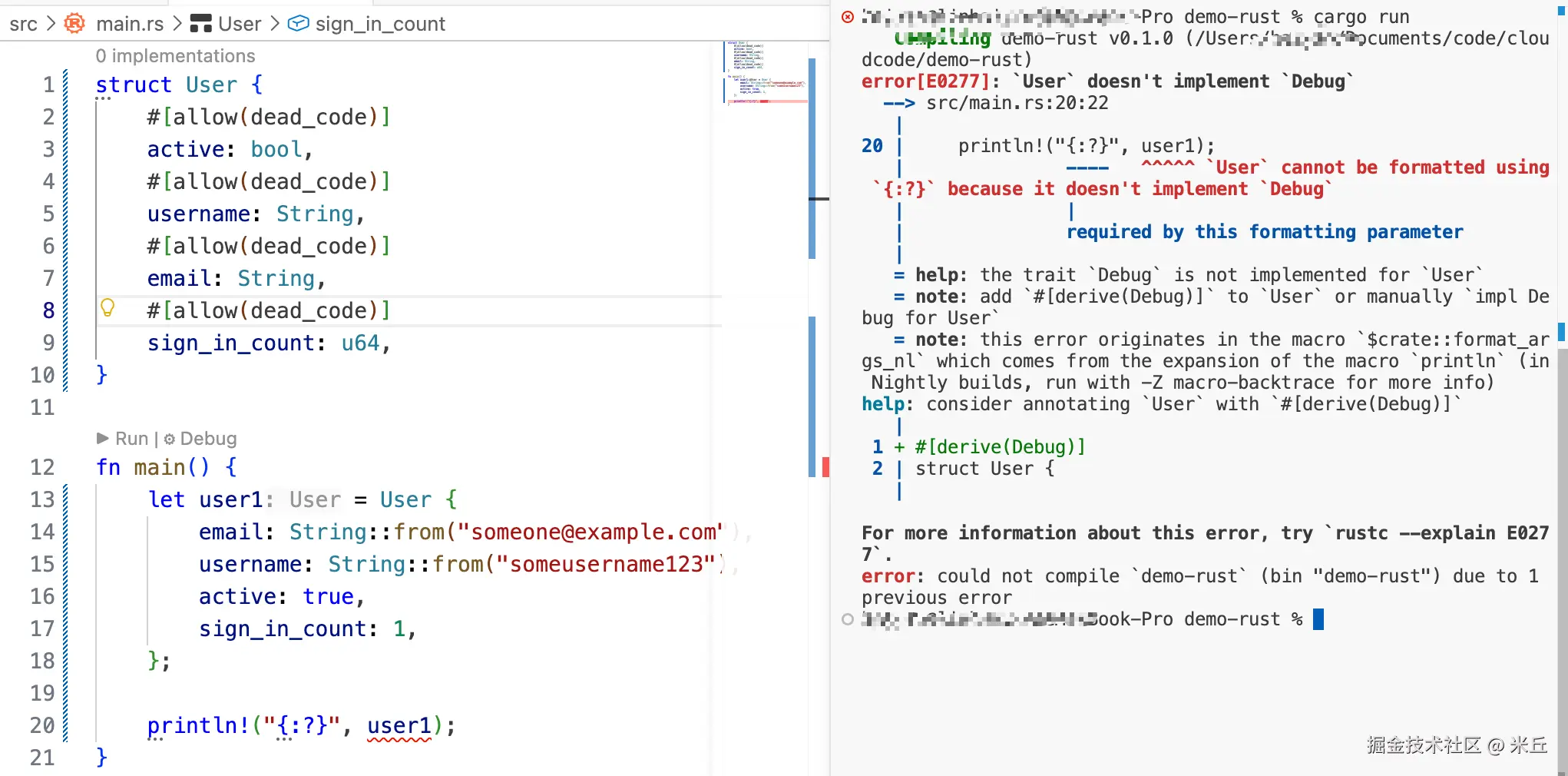Expand the chevron after User in breadcrumb
Image resolution: width=1568 pixels, height=776 pixels.
274,24
